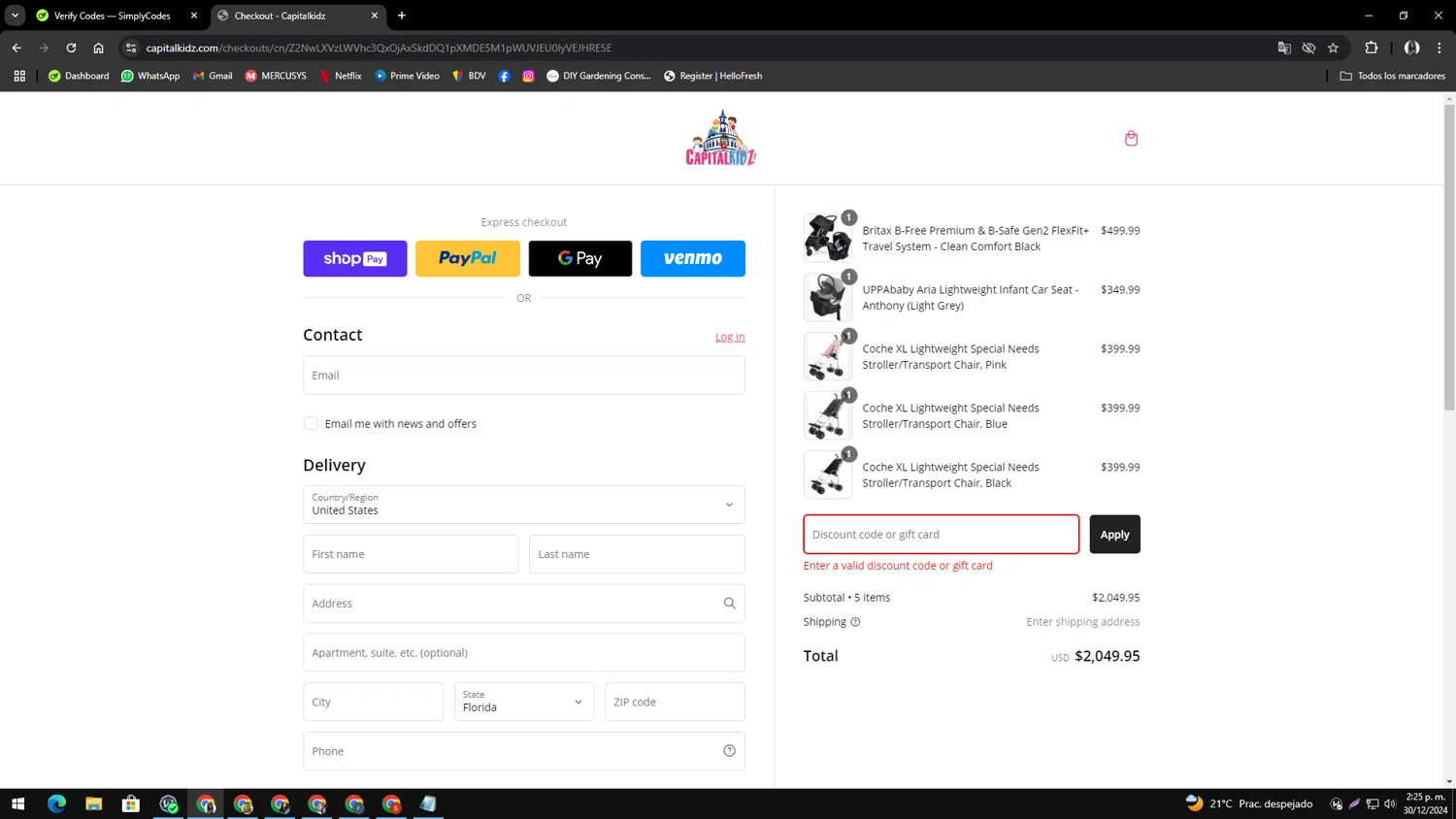Reload the page using browser refresh
The width and height of the screenshot is (1456, 819).
(x=71, y=48)
